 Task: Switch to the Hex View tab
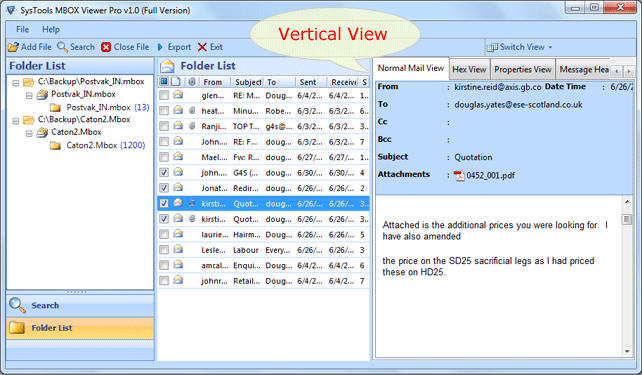pyautogui.click(x=469, y=70)
